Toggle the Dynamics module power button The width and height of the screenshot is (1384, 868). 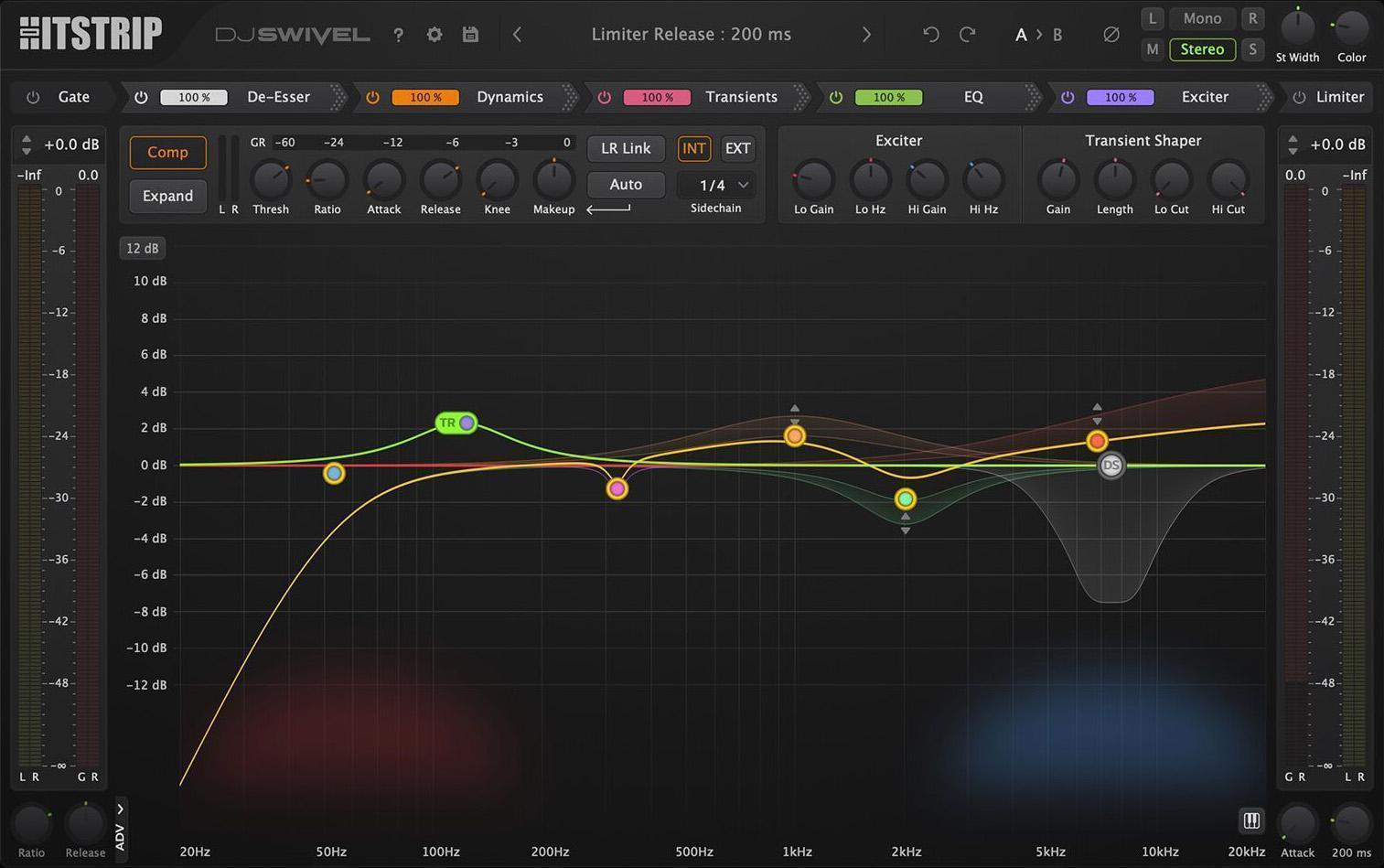pos(372,96)
